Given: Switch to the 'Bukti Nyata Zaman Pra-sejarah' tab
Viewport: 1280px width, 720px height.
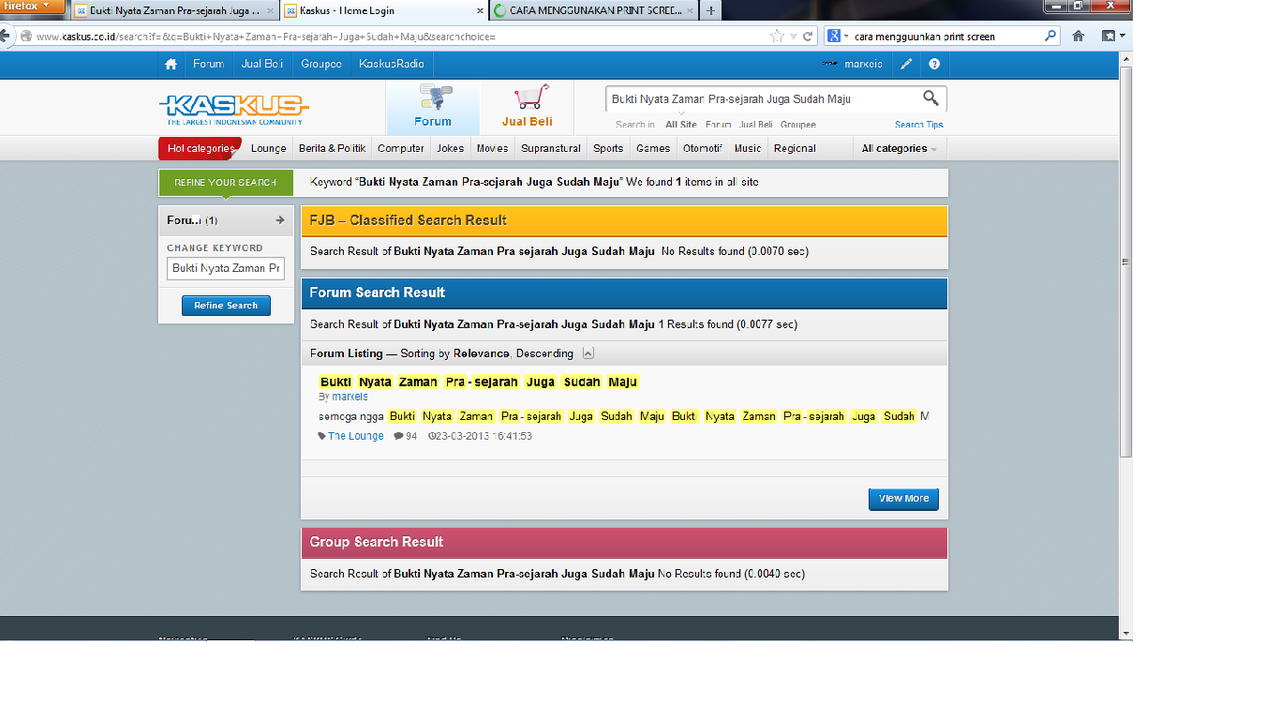Looking at the screenshot, I should click(174, 11).
